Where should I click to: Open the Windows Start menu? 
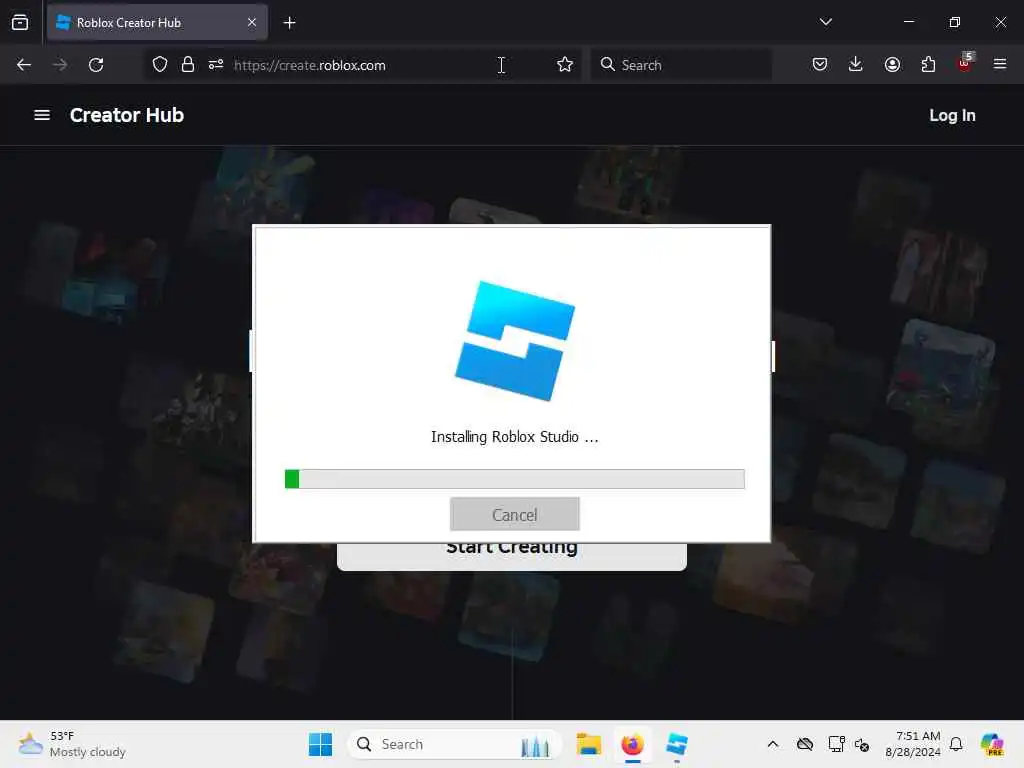coord(320,744)
